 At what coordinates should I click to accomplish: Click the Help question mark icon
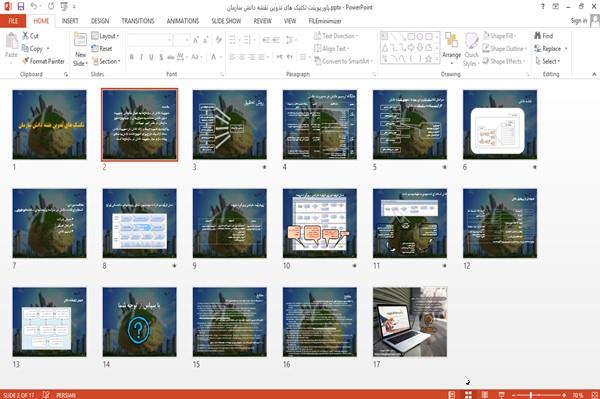[543, 7]
